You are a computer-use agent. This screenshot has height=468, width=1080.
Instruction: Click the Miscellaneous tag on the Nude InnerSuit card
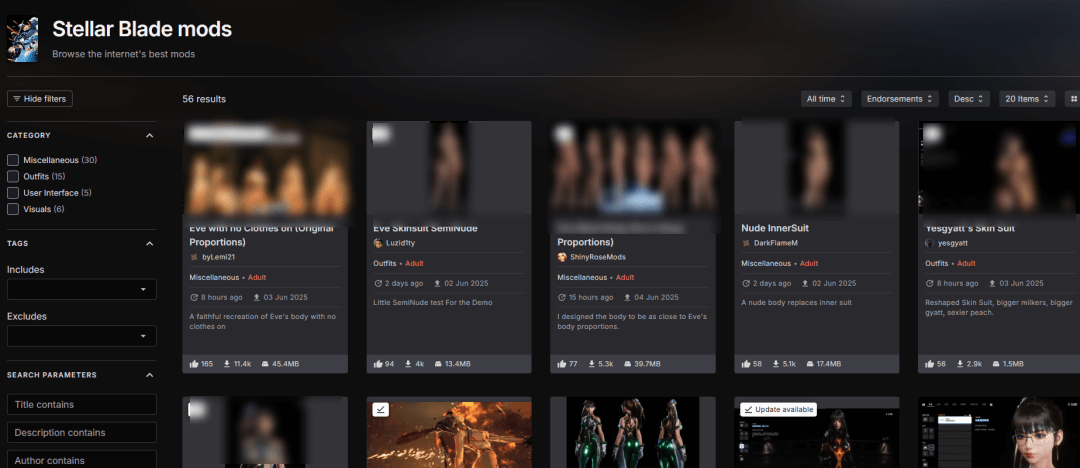[x=766, y=263]
